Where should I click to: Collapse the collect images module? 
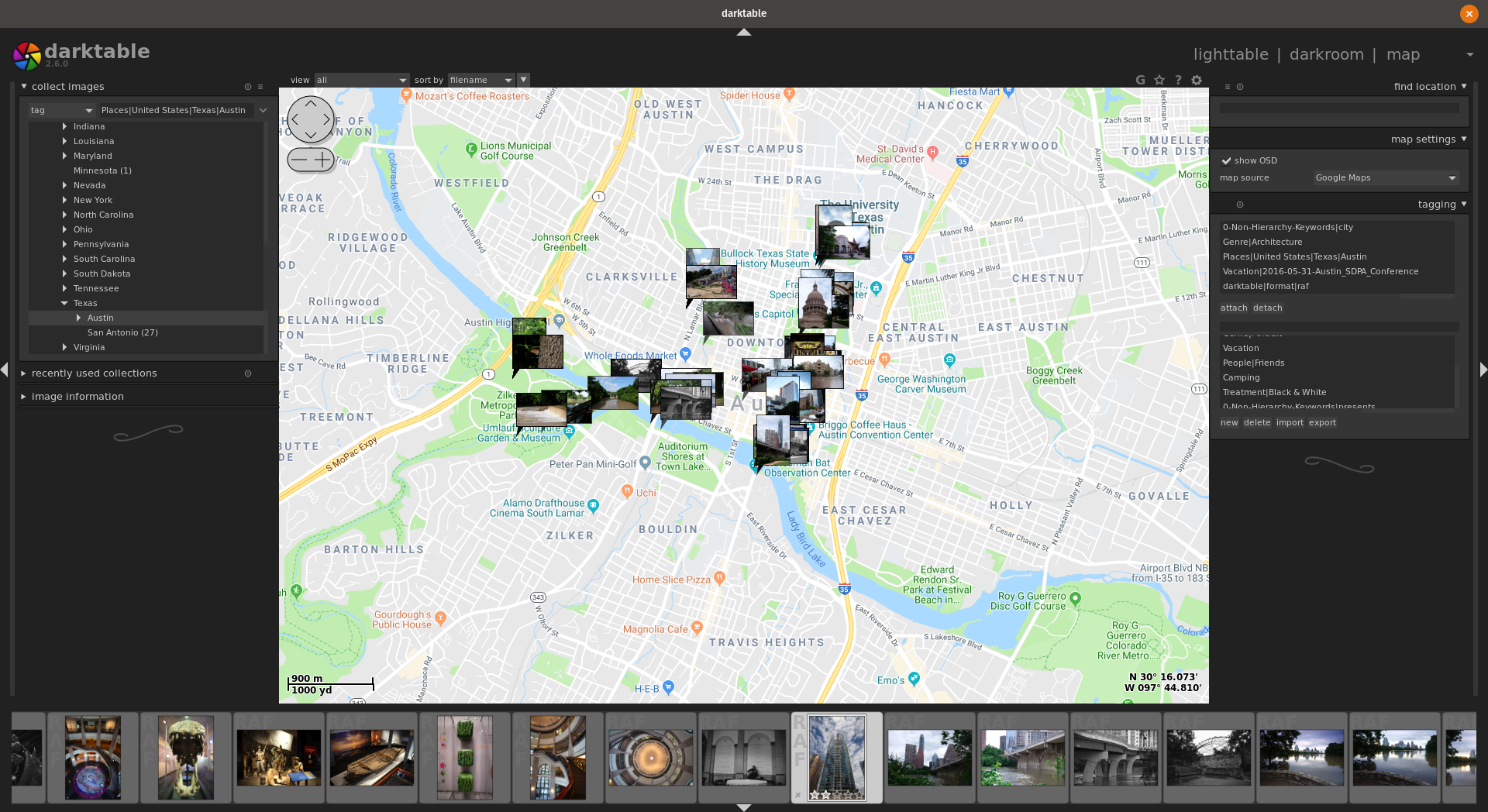[23, 87]
